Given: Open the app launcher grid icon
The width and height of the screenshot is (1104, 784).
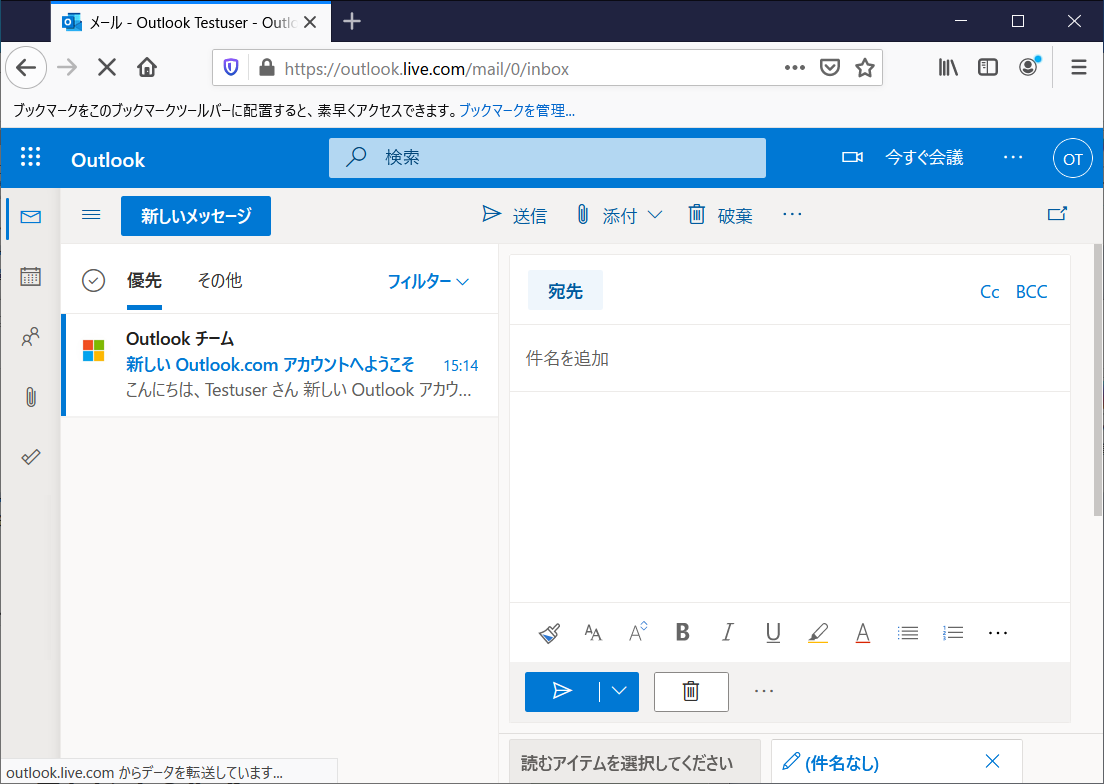Looking at the screenshot, I should (31, 157).
